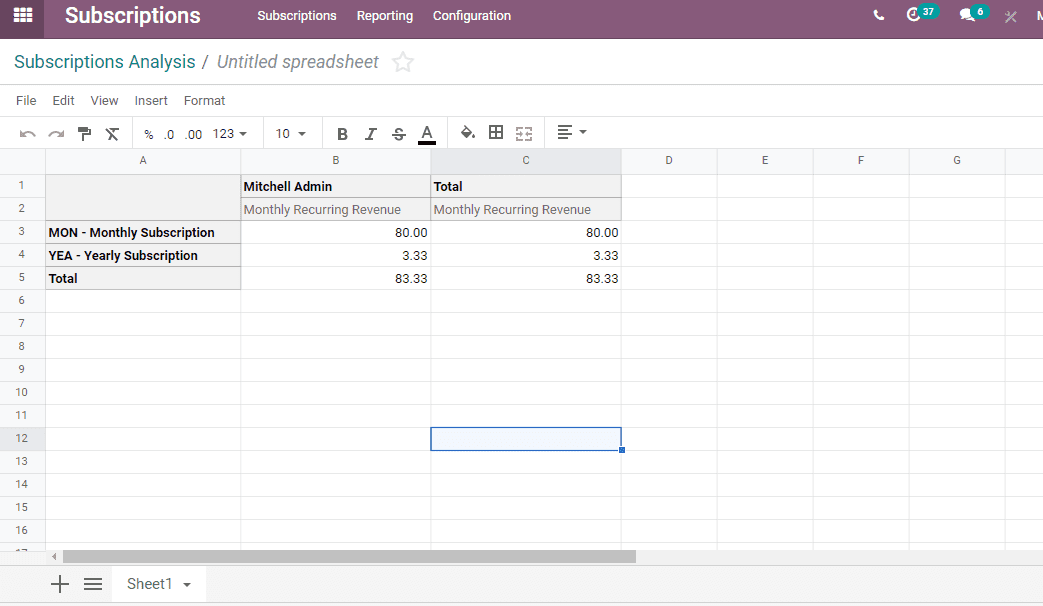The height and width of the screenshot is (606, 1043).
Task: Switch to the Reporting tab
Action: click(x=385, y=16)
